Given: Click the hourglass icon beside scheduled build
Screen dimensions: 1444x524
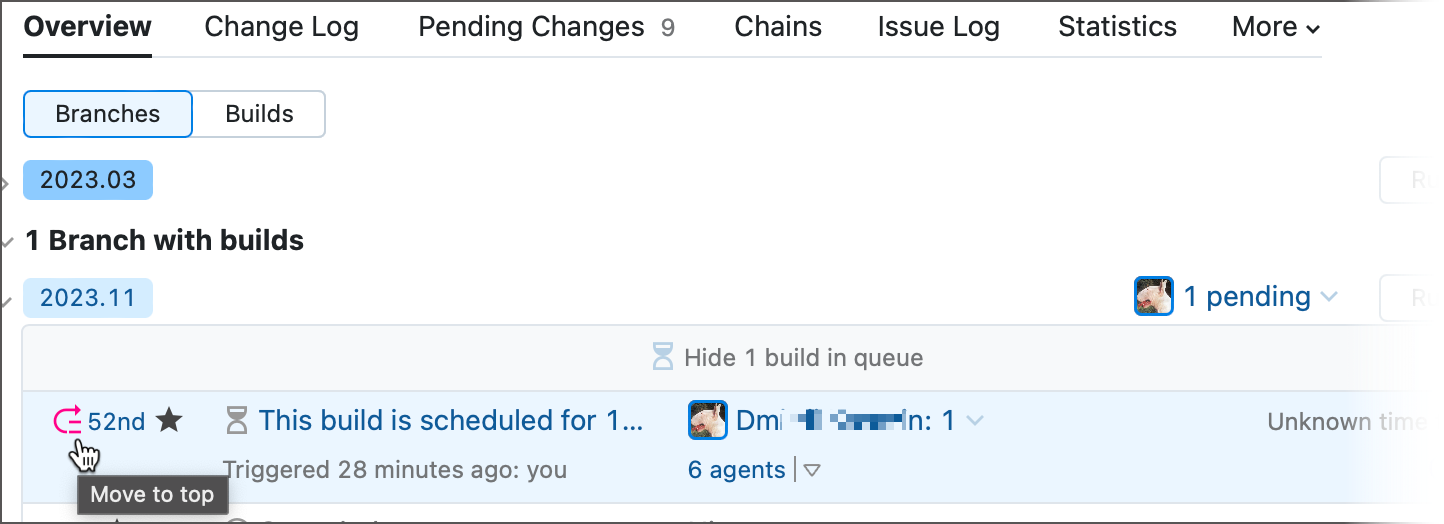Looking at the screenshot, I should 237,421.
